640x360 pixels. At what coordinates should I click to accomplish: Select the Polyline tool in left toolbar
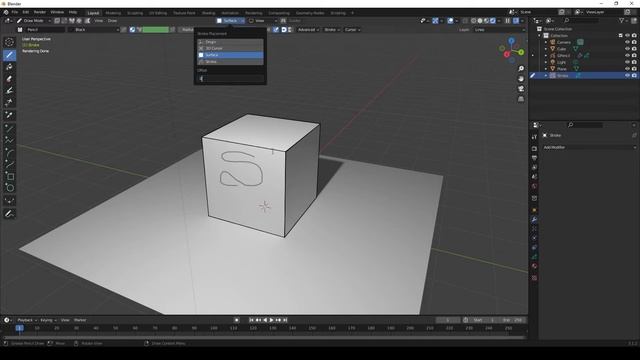[9, 140]
